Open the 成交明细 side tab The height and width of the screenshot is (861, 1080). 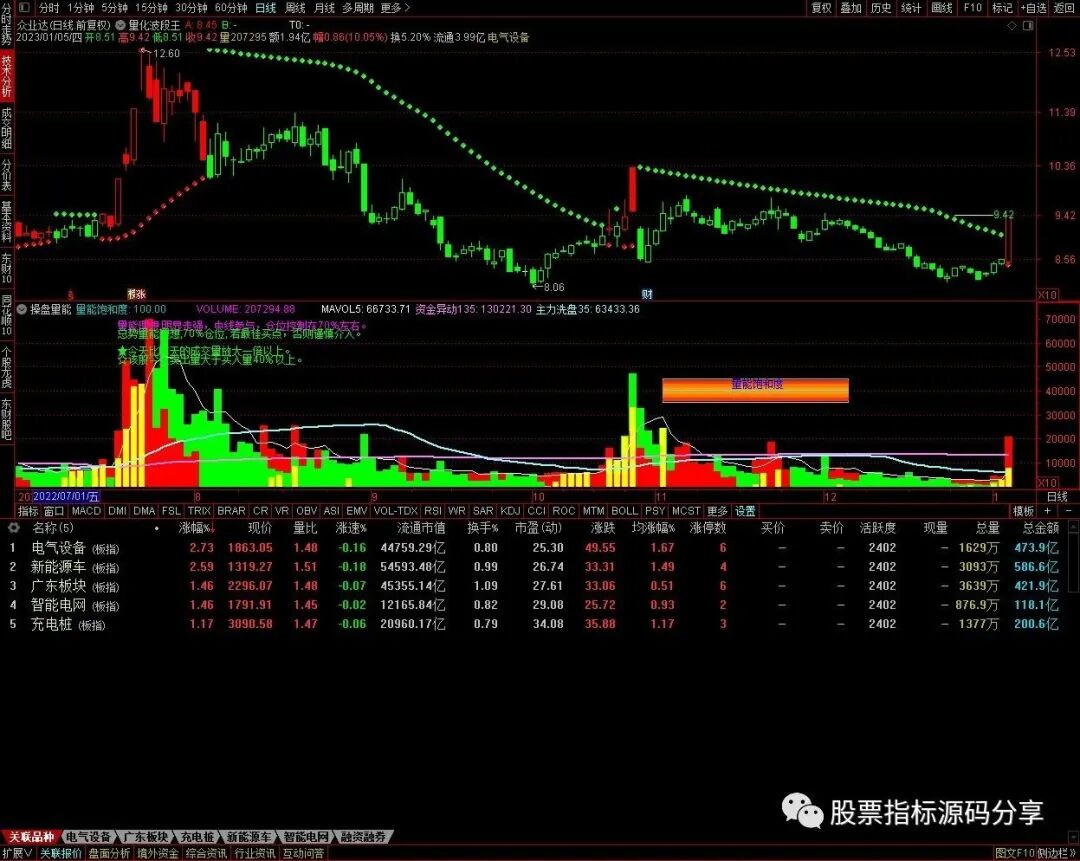(x=6, y=127)
